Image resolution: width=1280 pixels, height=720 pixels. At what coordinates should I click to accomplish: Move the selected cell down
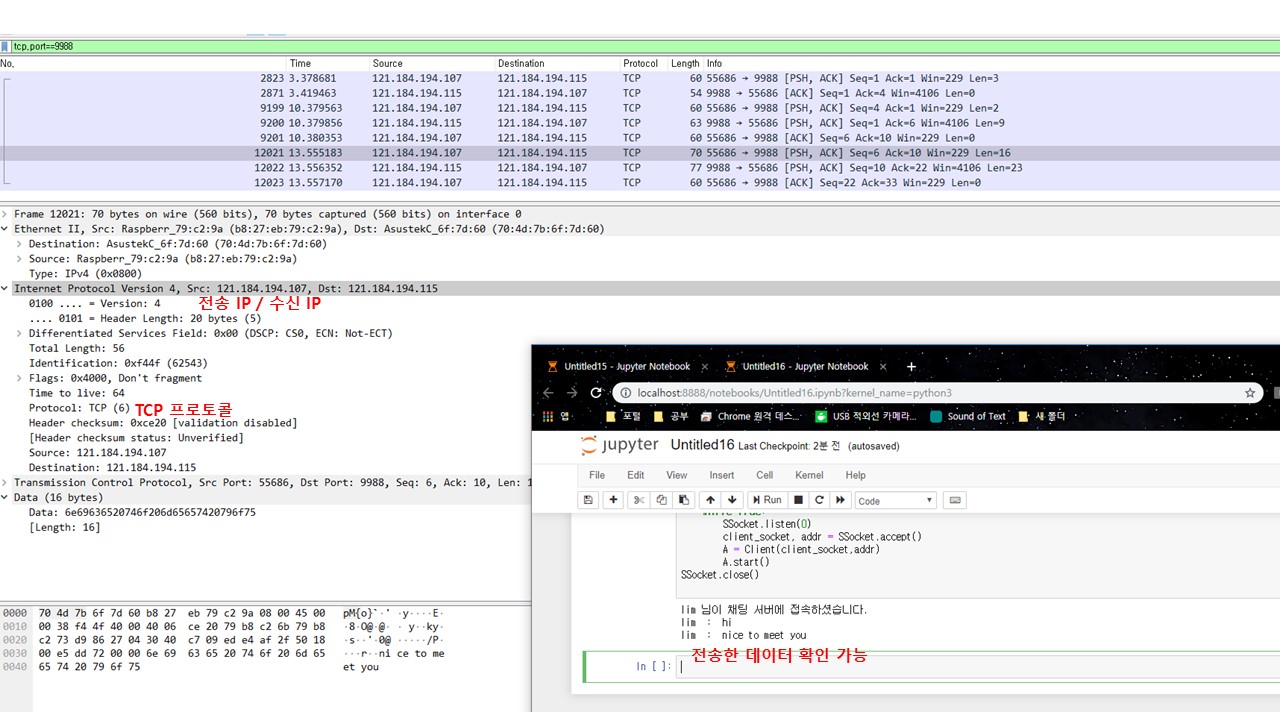[732, 500]
